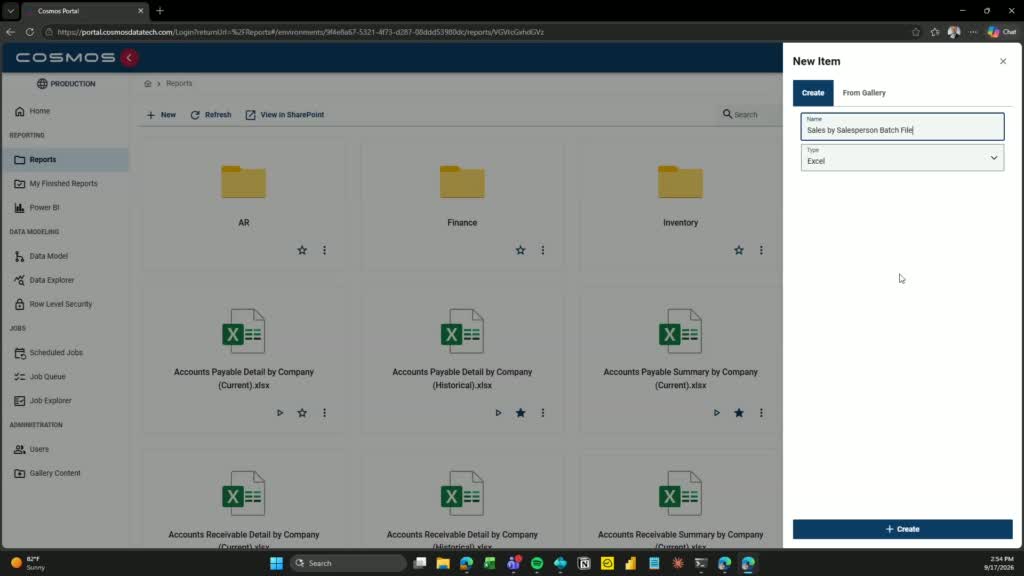1024x576 pixels.
Task: Click the Name input field
Action: (x=903, y=127)
